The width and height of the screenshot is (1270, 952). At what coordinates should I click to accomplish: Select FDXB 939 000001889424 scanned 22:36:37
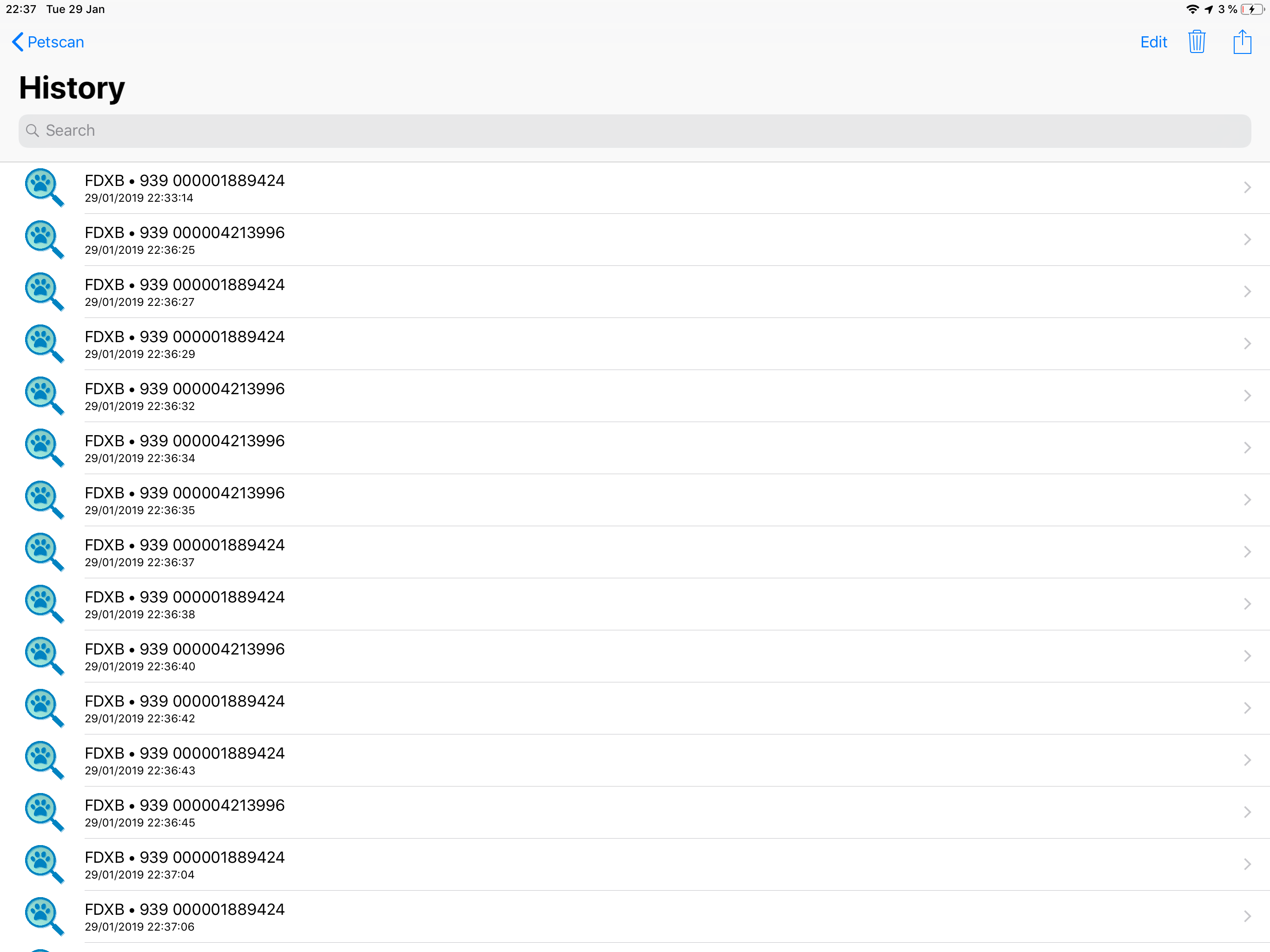click(x=635, y=552)
